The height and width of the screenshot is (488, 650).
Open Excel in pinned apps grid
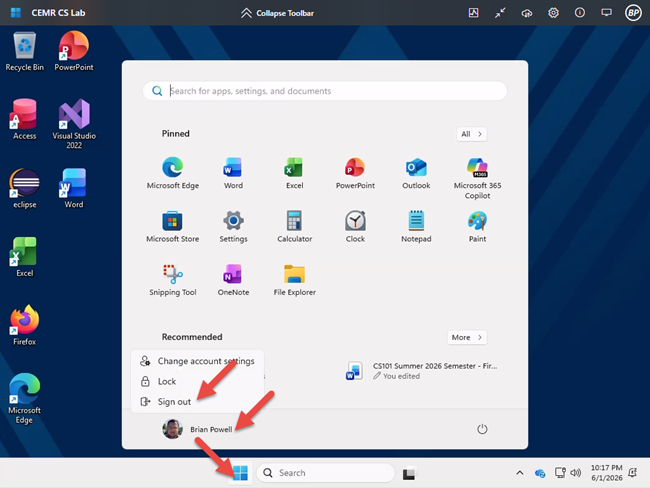click(x=294, y=173)
